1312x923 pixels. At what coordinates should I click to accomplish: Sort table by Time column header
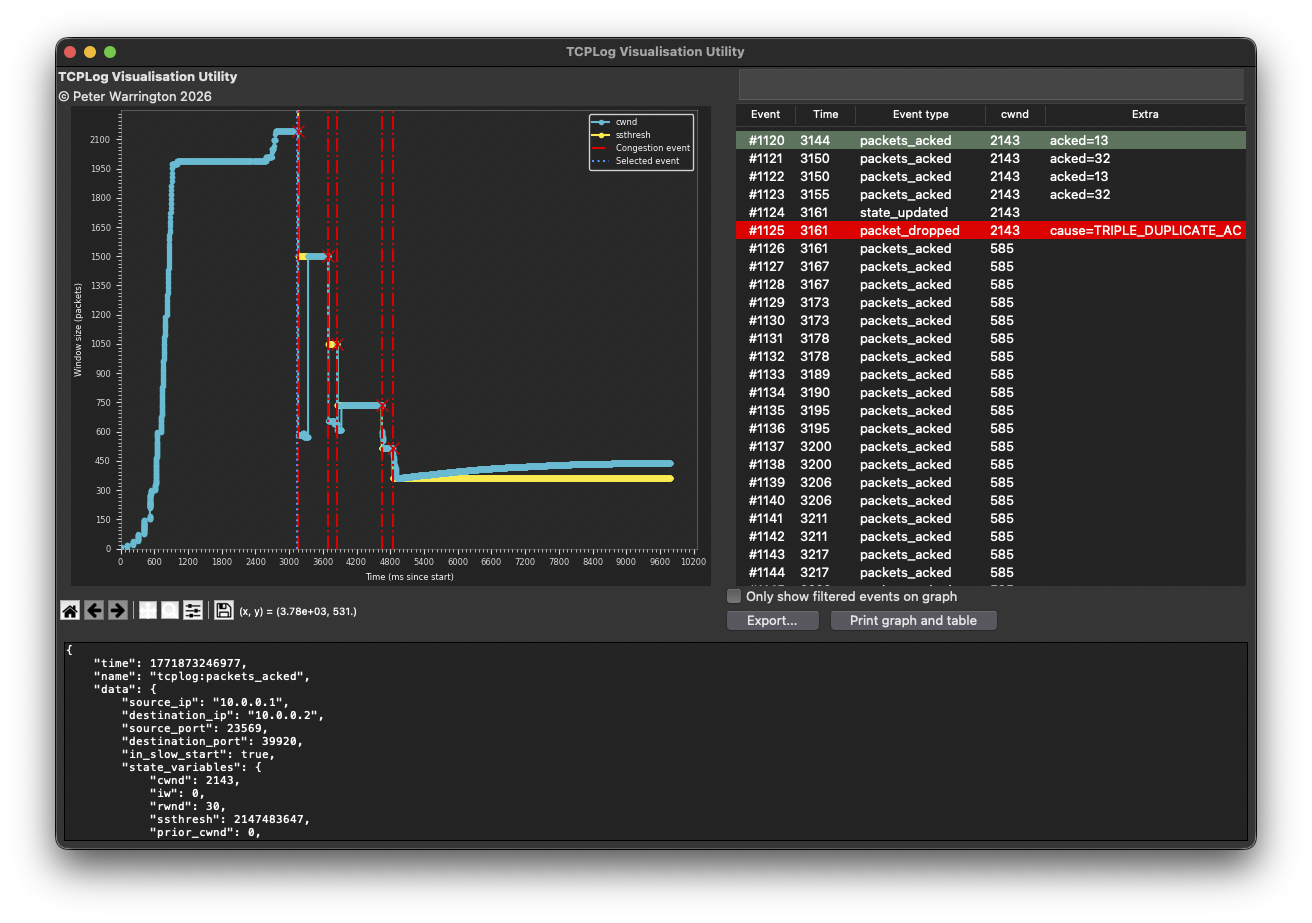pyautogui.click(x=825, y=114)
